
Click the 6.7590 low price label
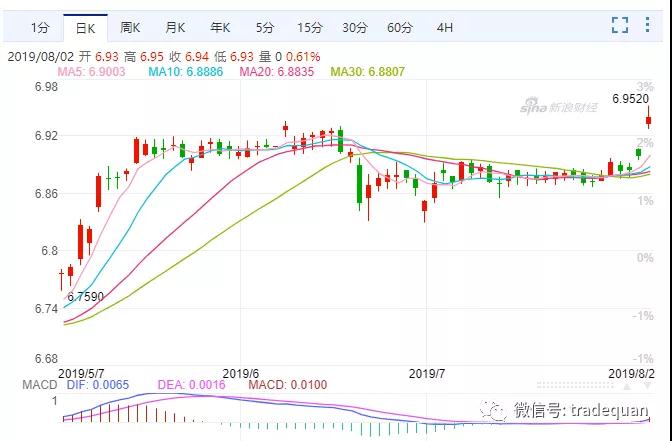pos(85,297)
